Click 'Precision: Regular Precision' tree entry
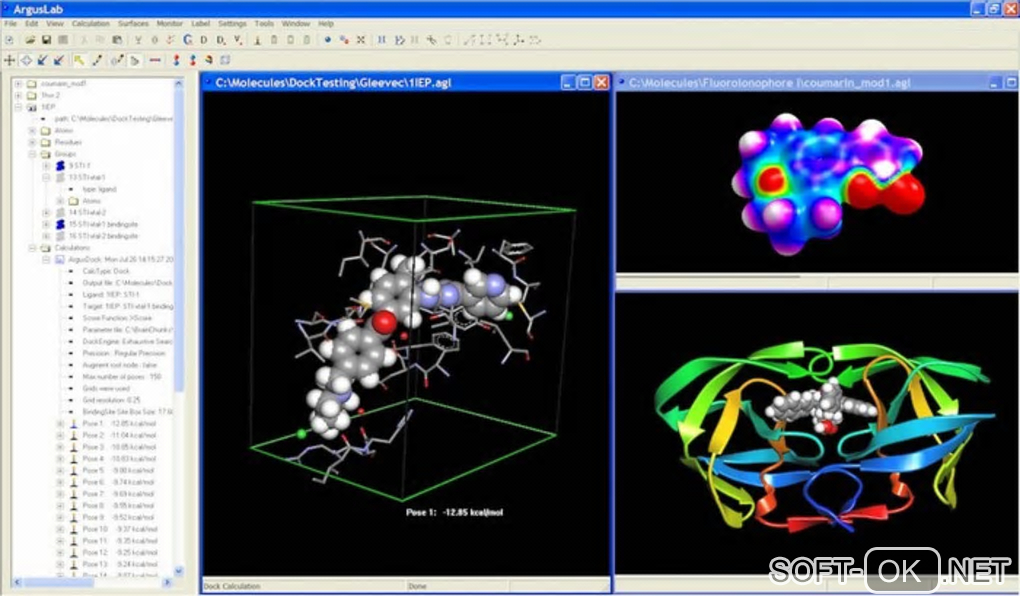The width and height of the screenshot is (1020, 596). pyautogui.click(x=124, y=353)
